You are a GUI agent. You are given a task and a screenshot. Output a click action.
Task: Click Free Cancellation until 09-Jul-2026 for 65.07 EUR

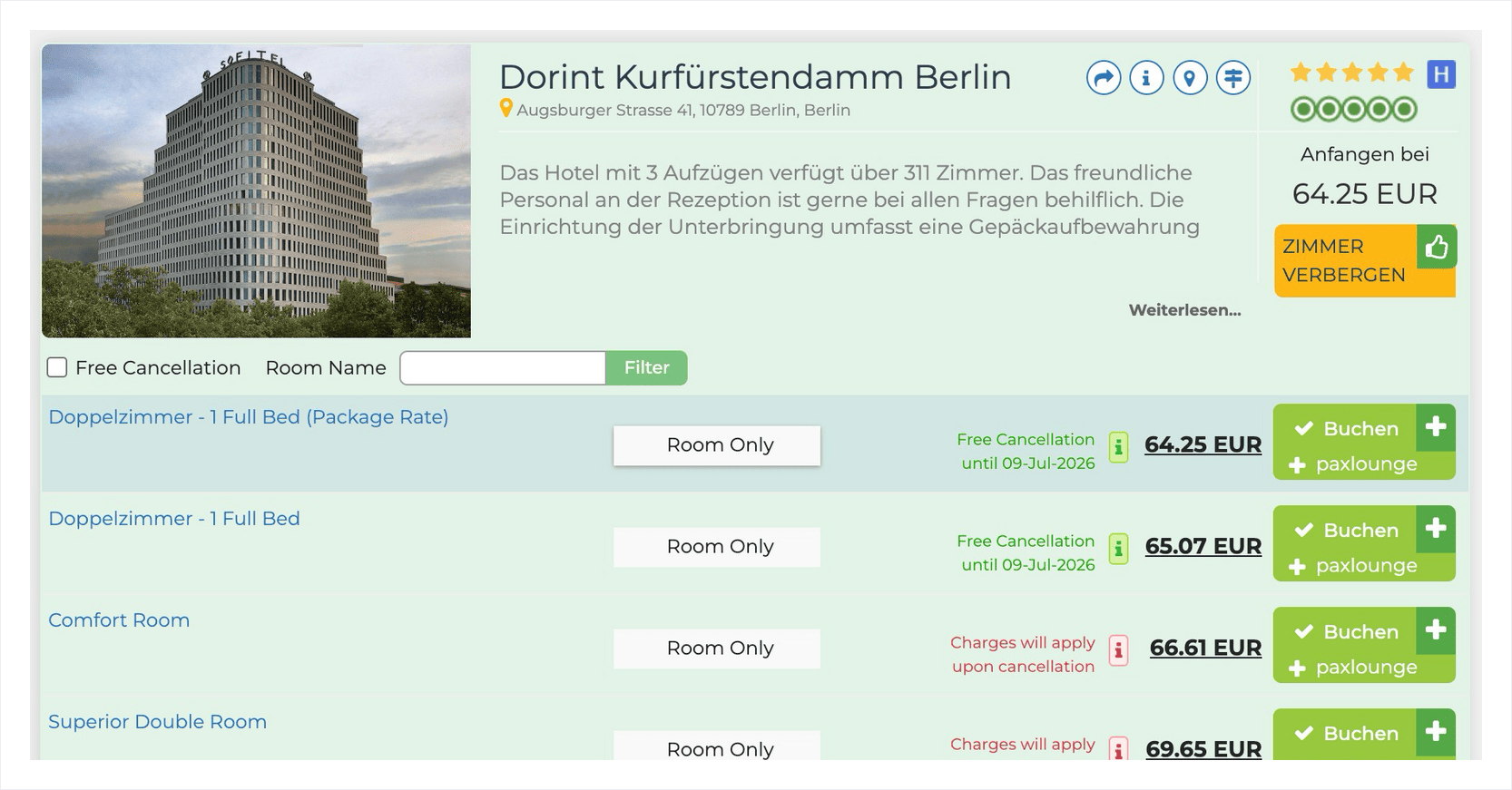[x=1026, y=553]
